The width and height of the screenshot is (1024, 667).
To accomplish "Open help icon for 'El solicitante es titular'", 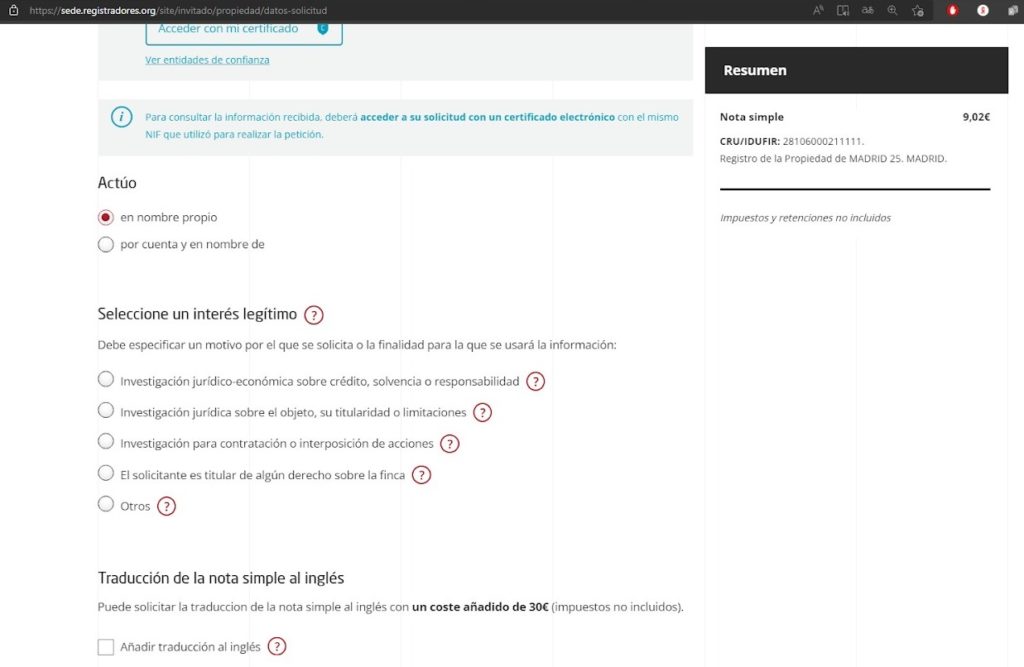I will [x=421, y=475].
